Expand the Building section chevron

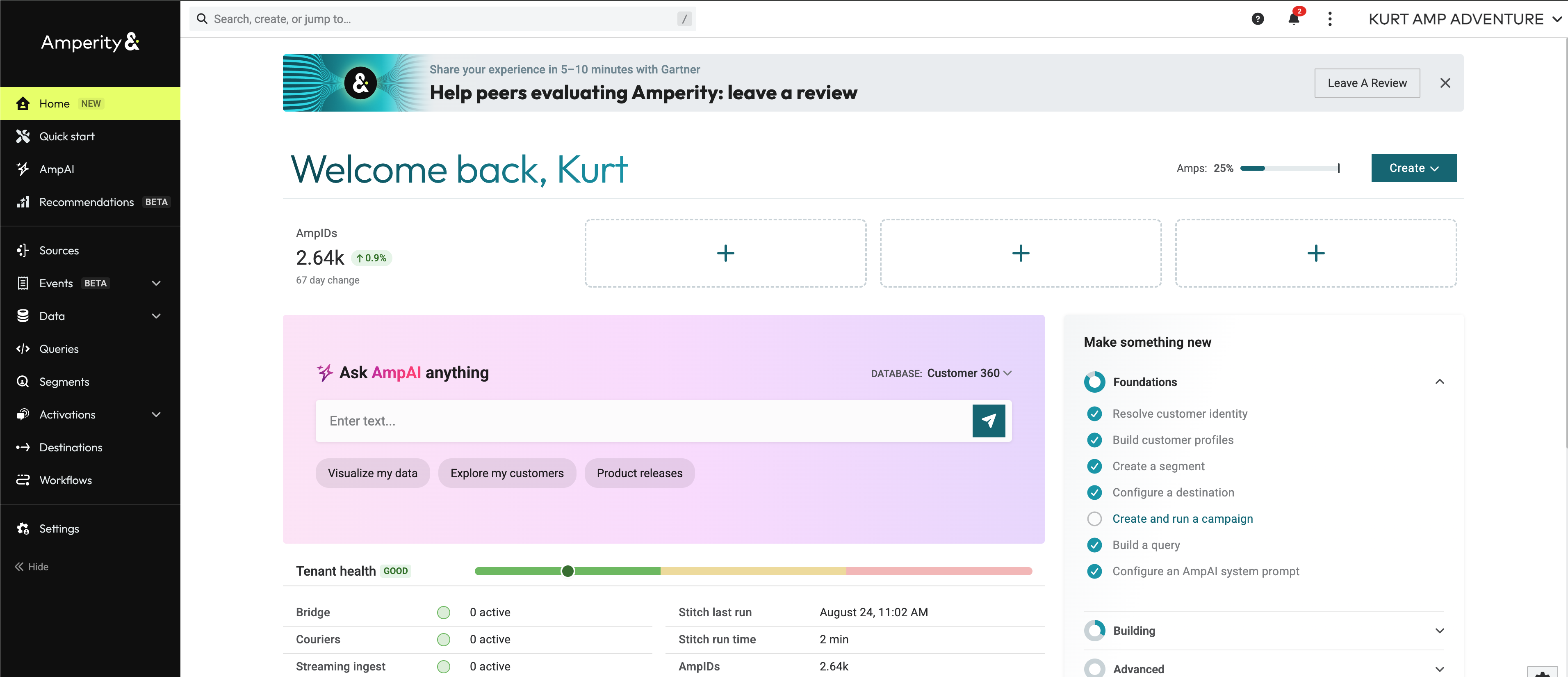click(1439, 631)
